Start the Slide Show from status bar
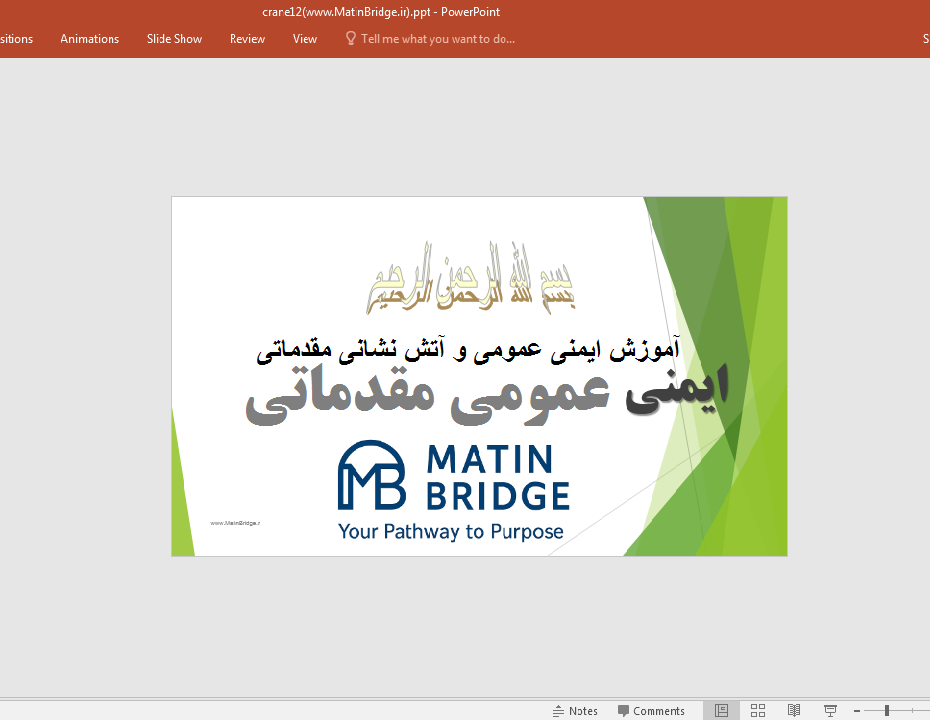The width and height of the screenshot is (930, 722). [830, 710]
